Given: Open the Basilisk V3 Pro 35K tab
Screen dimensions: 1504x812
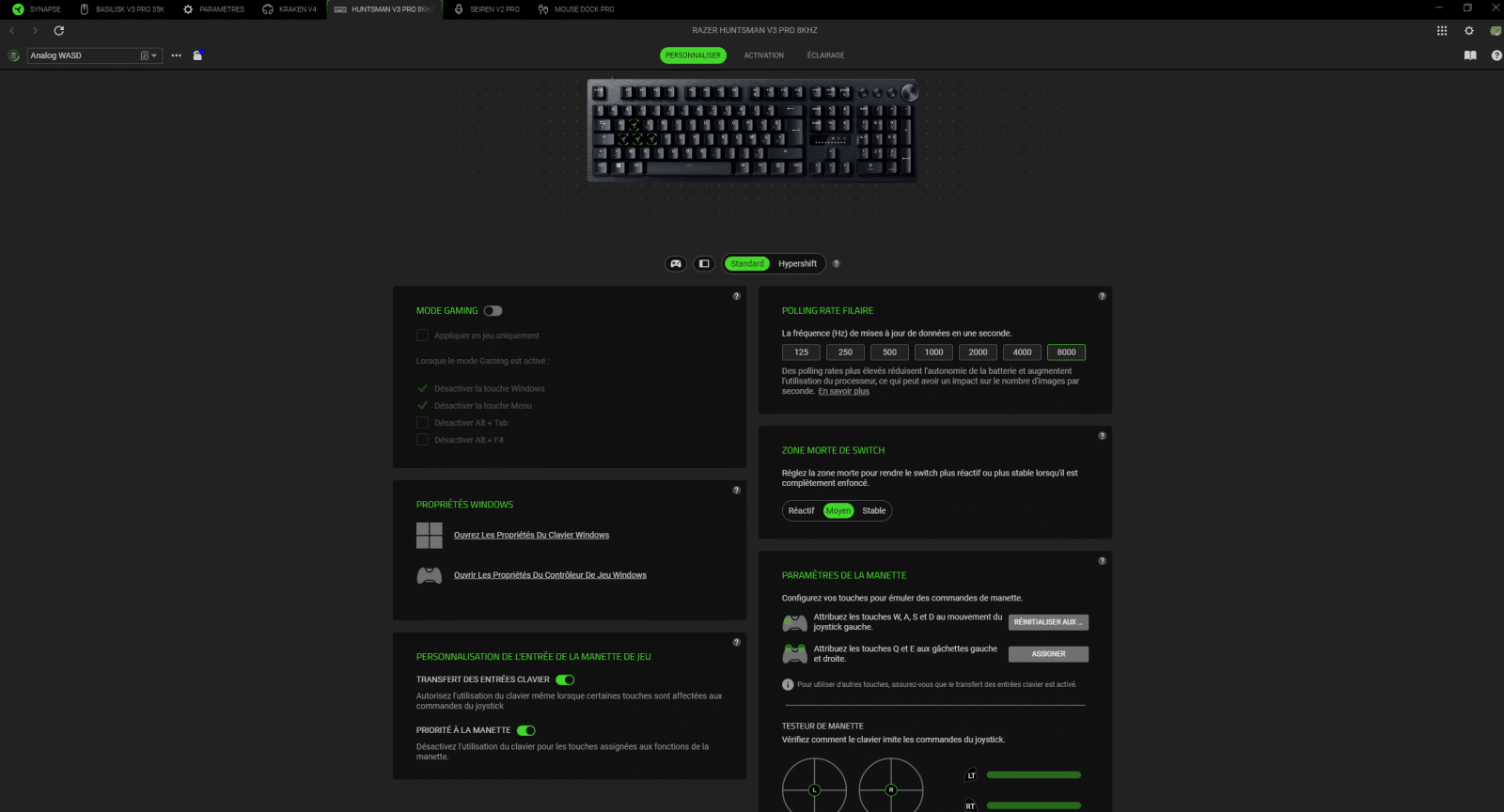Looking at the screenshot, I should (121, 9).
